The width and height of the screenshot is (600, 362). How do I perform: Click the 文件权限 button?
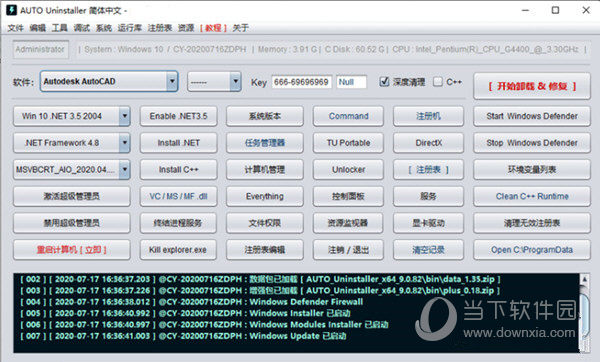265,223
